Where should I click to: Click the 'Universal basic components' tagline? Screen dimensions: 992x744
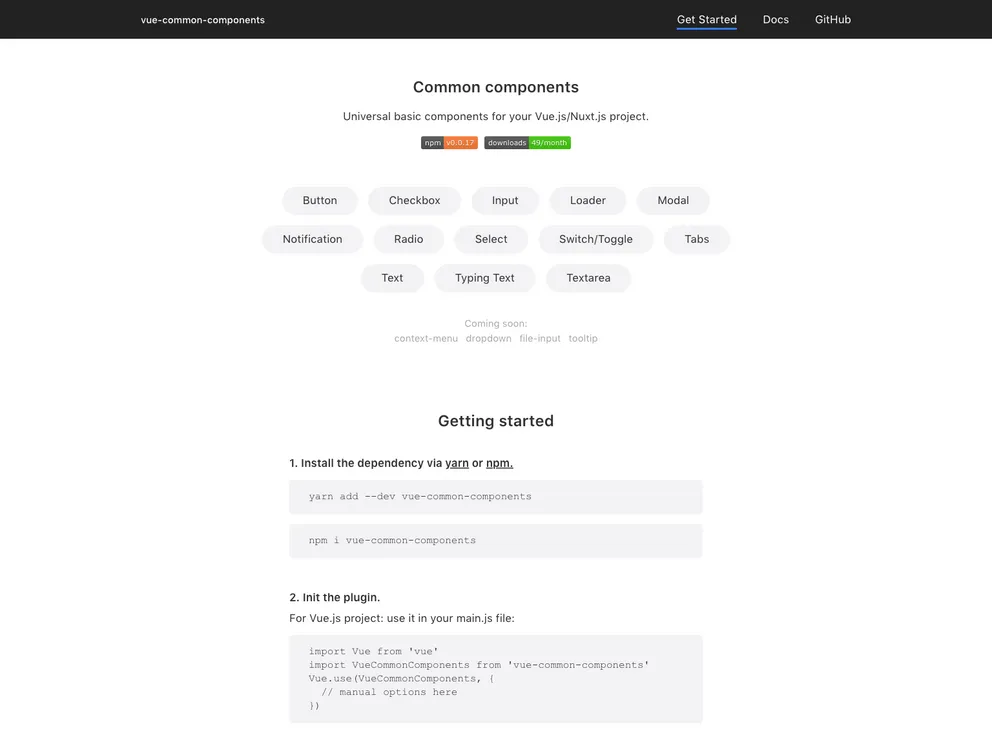coord(496,116)
